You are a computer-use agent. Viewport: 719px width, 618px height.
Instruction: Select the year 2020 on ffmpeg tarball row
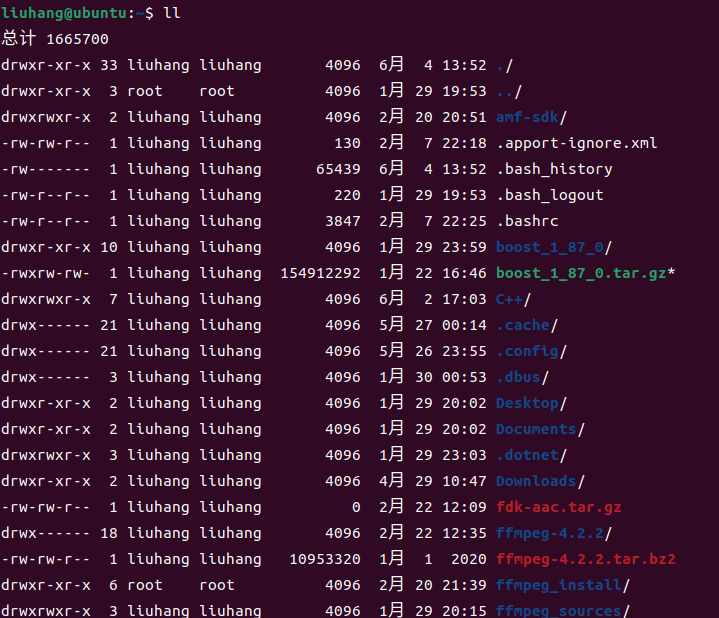point(469,560)
